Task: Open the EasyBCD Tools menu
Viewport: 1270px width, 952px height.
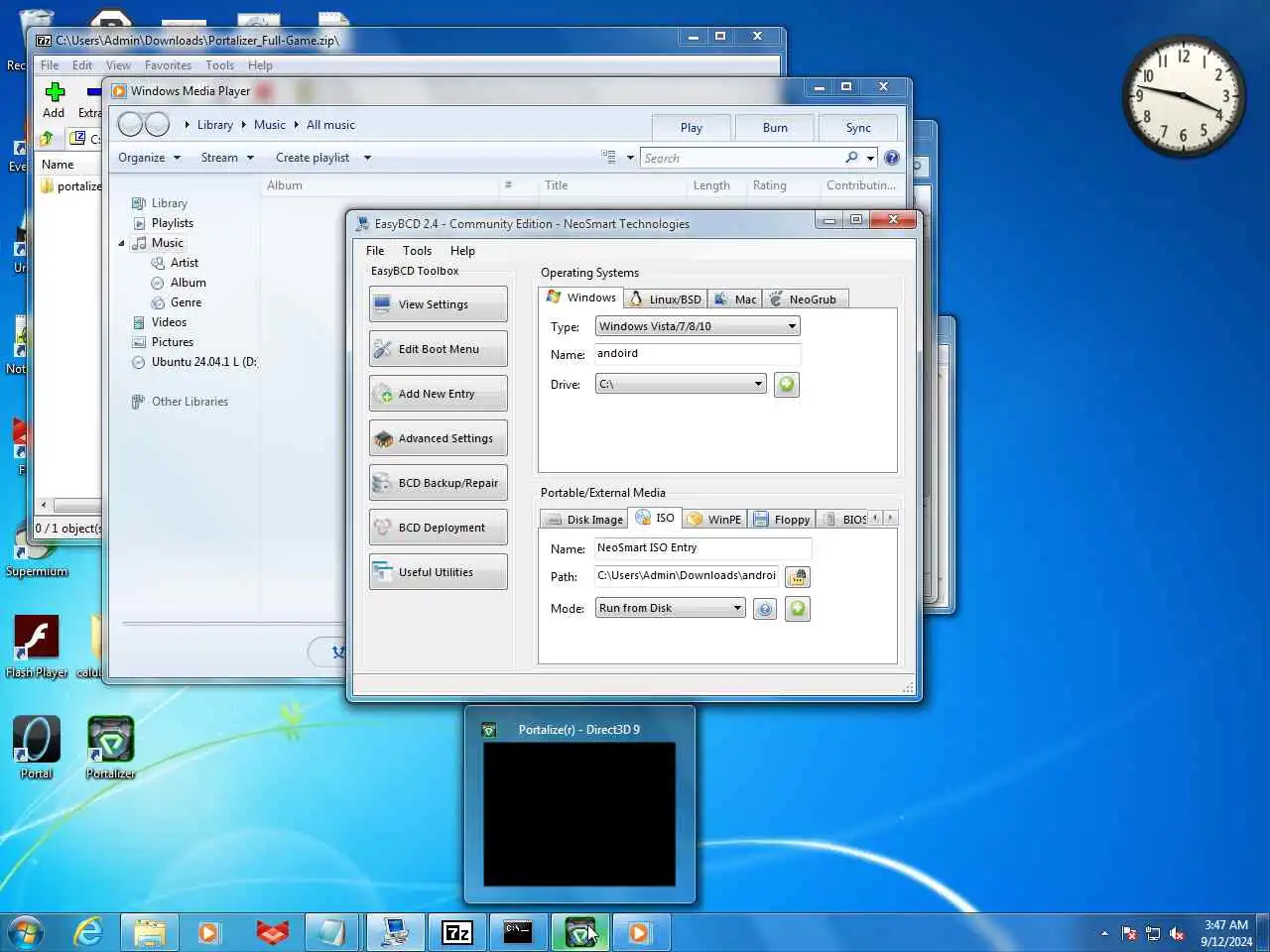Action: (417, 251)
